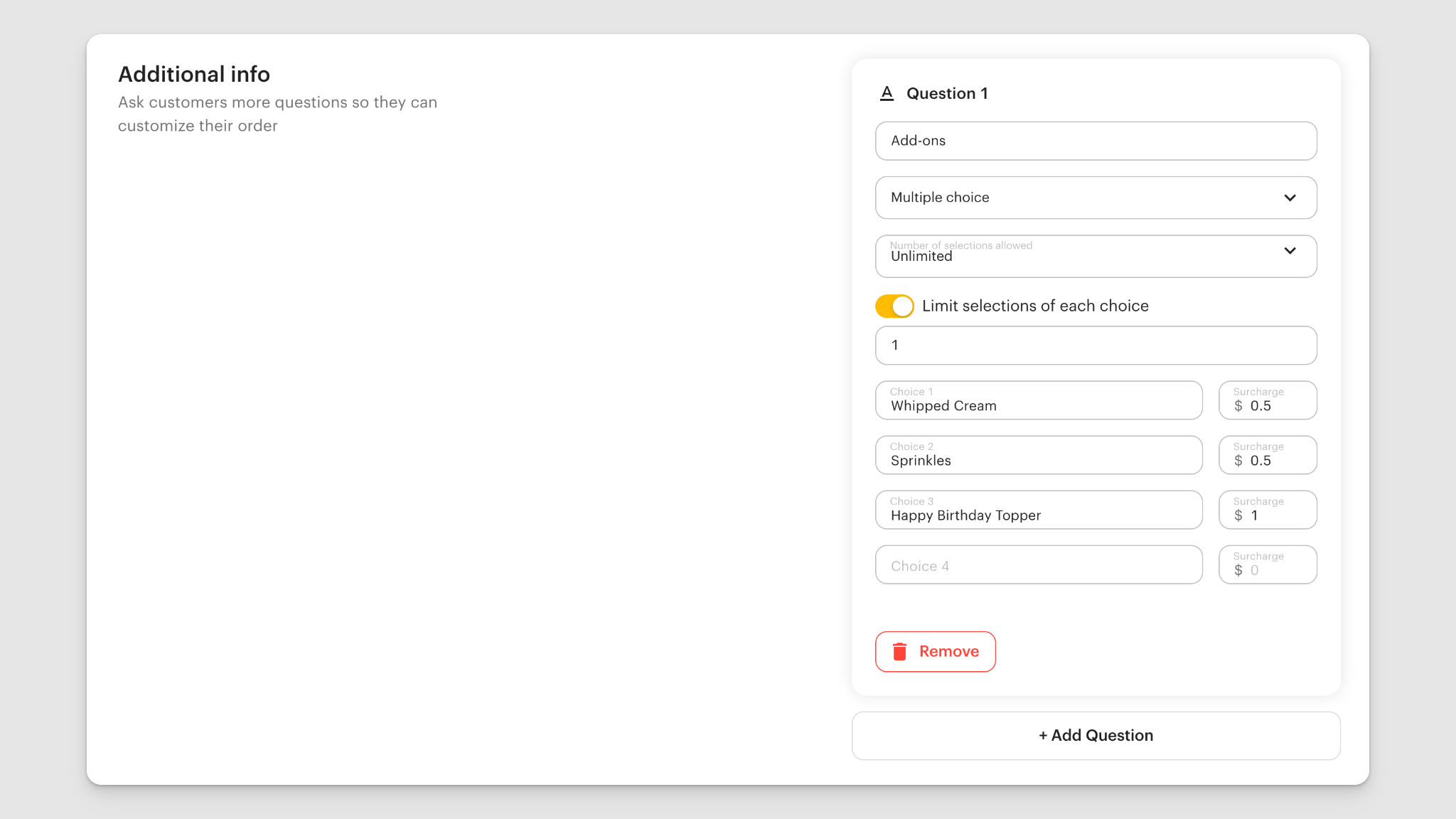This screenshot has width=1456, height=819.
Task: Click the chevron on the Unlimited selector
Action: pyautogui.click(x=1290, y=252)
